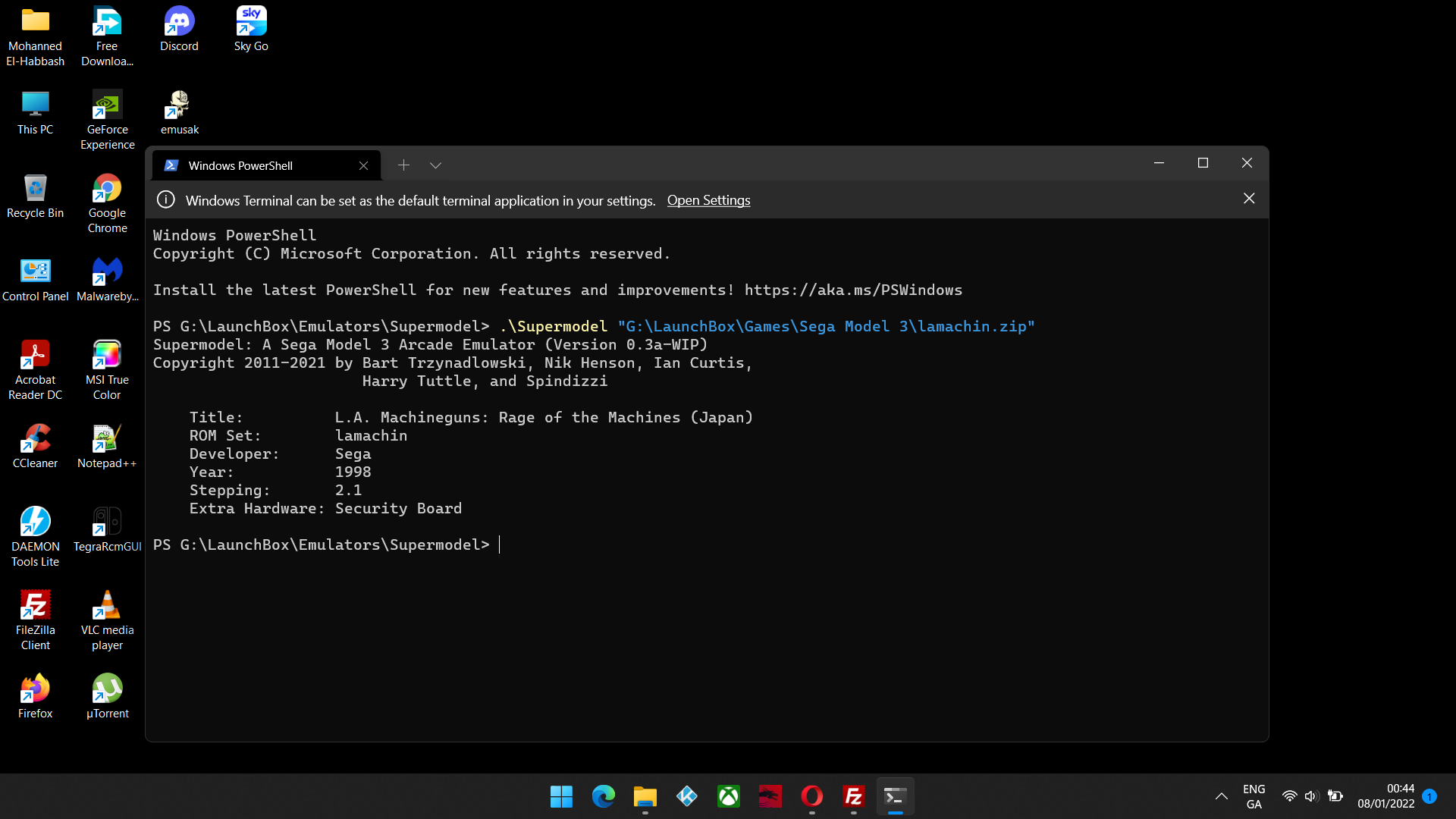Expand the terminal profile dropdown
Screen dimensions: 1456x819
pos(435,165)
